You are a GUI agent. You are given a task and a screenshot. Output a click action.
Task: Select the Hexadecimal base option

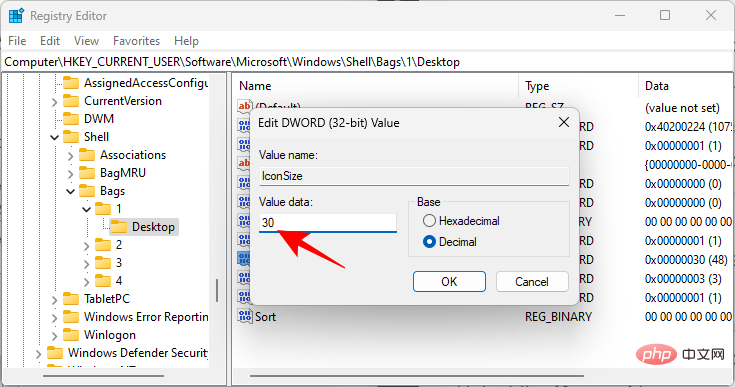tap(429, 221)
